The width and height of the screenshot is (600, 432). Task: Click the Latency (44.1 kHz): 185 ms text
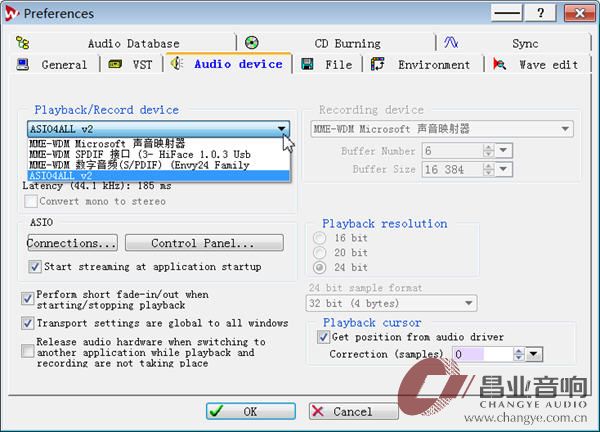click(x=97, y=186)
